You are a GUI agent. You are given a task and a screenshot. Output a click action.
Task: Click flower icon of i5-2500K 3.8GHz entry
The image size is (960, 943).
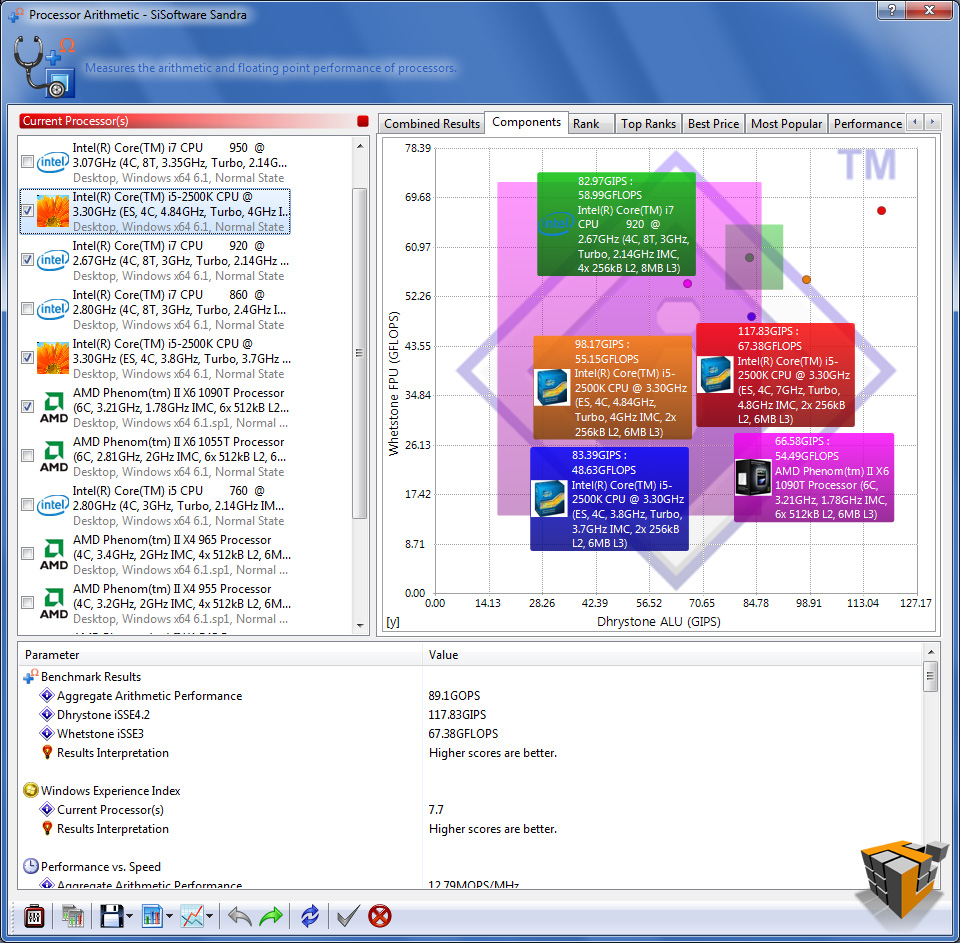coord(53,358)
